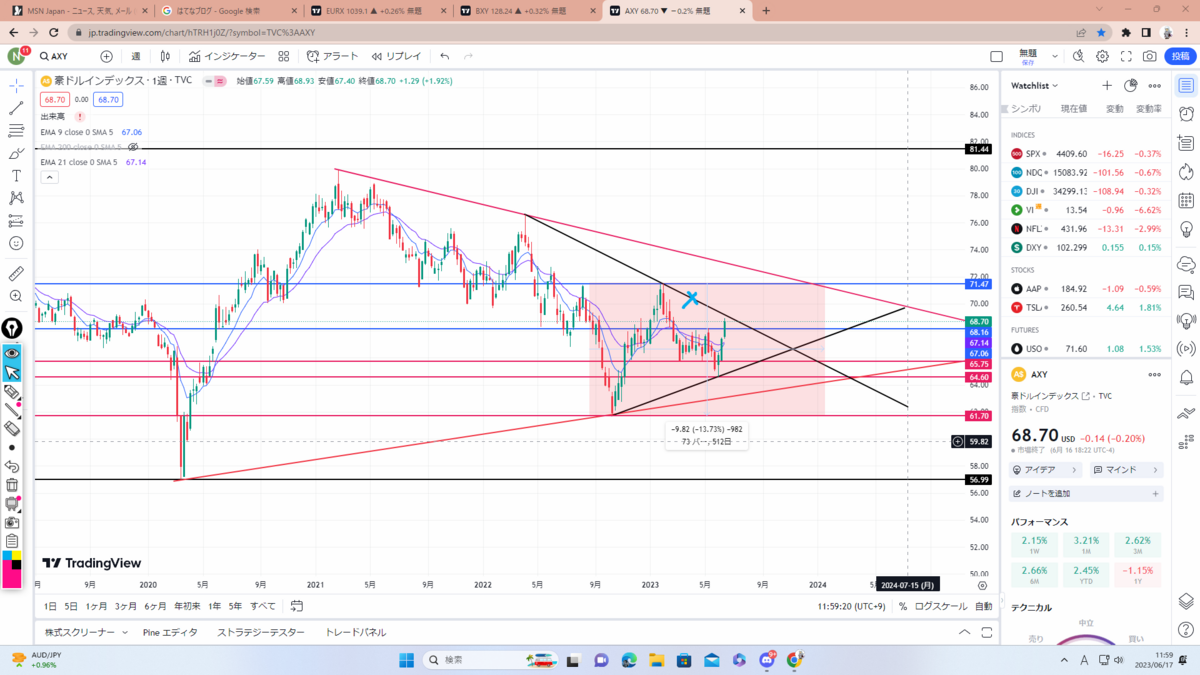Viewport: 1200px width, 675px height.
Task: Click the compare or add symbol plus icon
Action: click(x=106, y=57)
